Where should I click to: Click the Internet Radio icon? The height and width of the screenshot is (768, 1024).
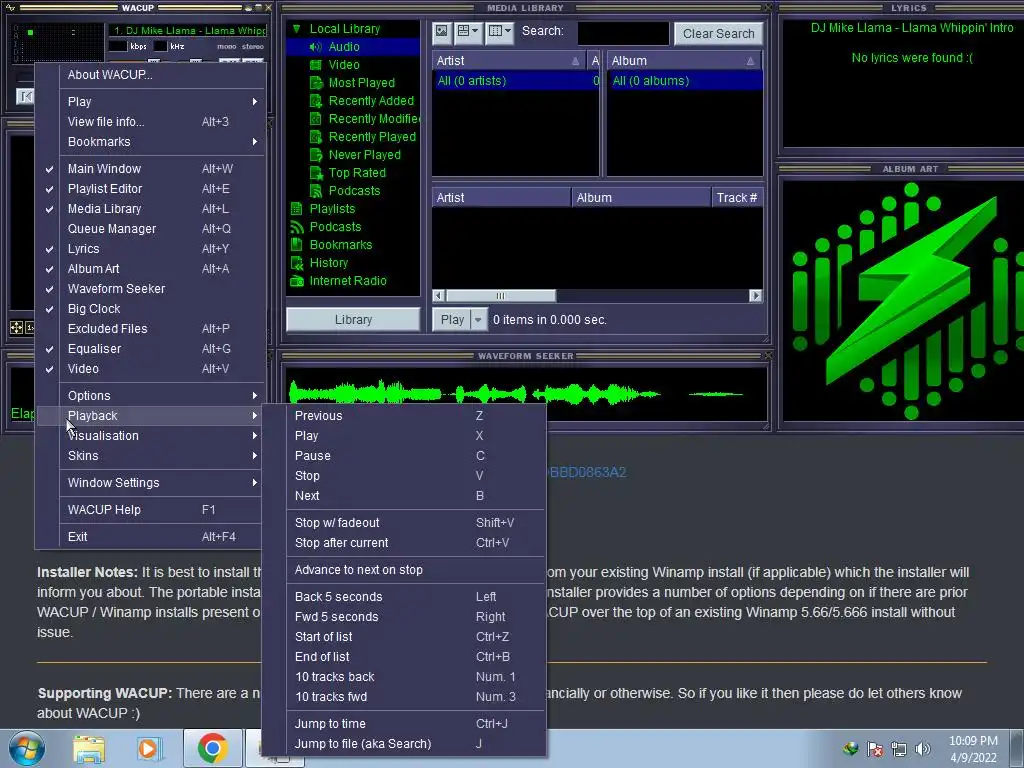coord(296,281)
